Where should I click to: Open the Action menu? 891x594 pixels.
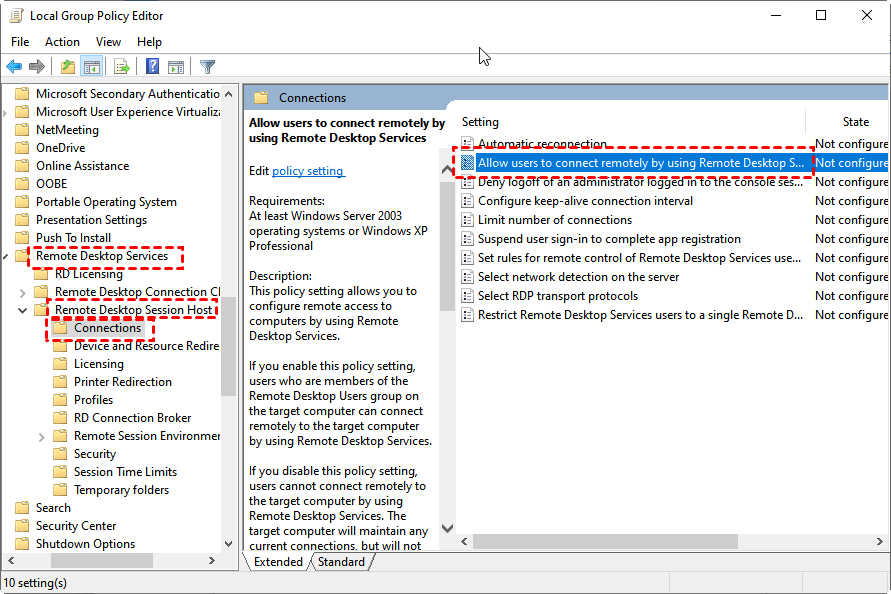point(63,42)
